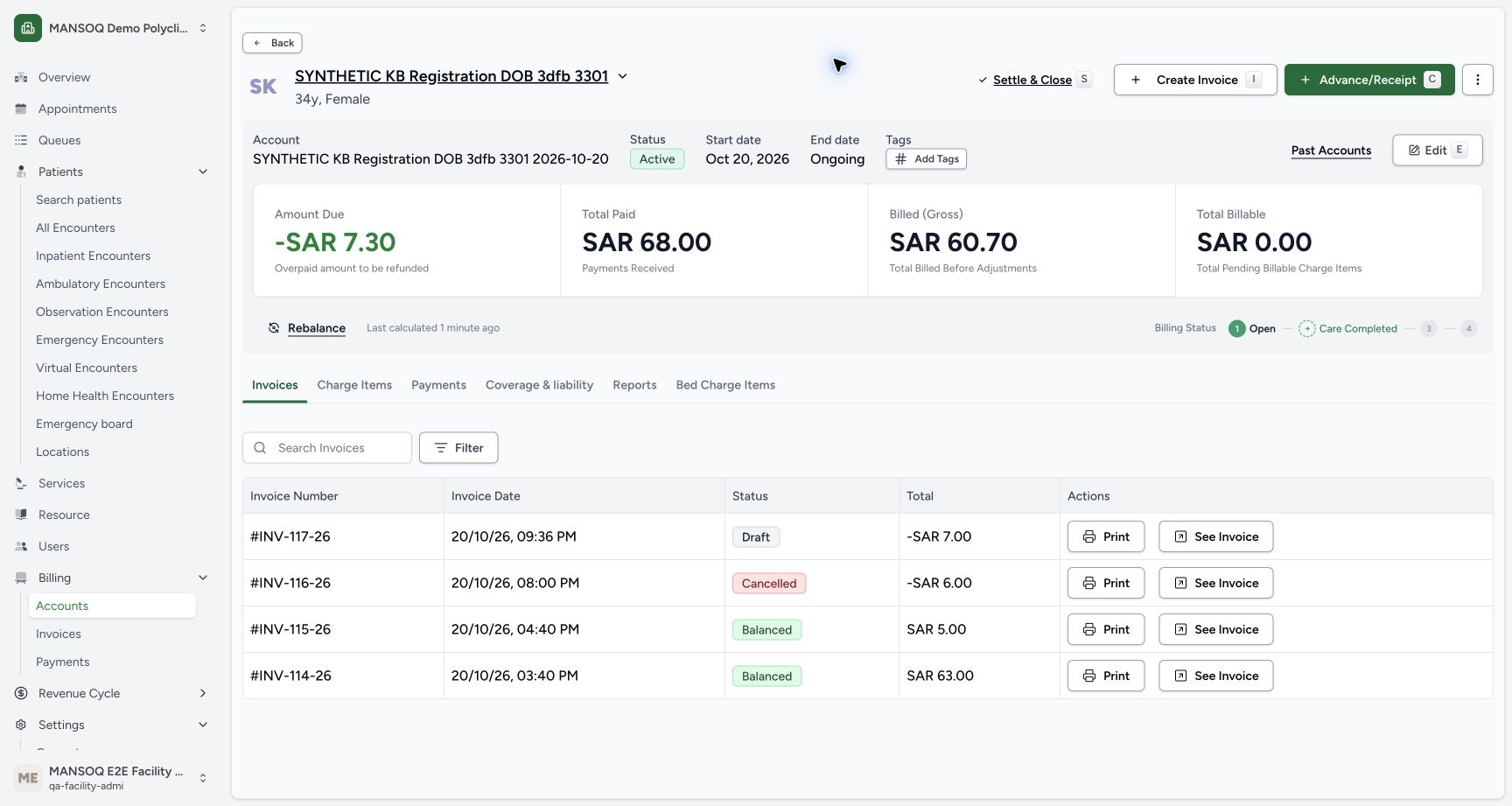Open Past Accounts link
Viewport: 1512px width, 806px height.
(x=1331, y=151)
